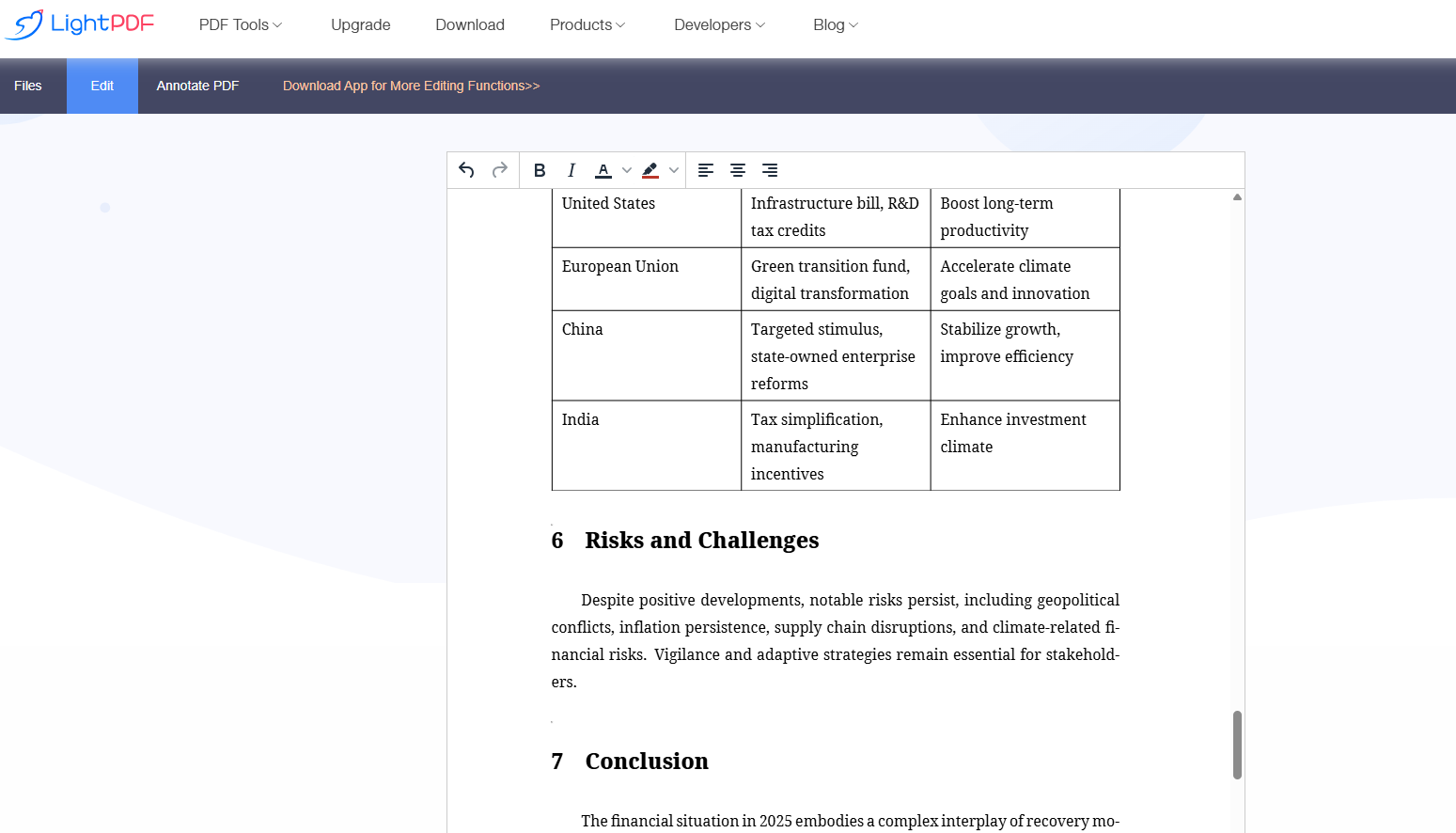Align text left using the alignment icon
1456x833 pixels.
(705, 170)
